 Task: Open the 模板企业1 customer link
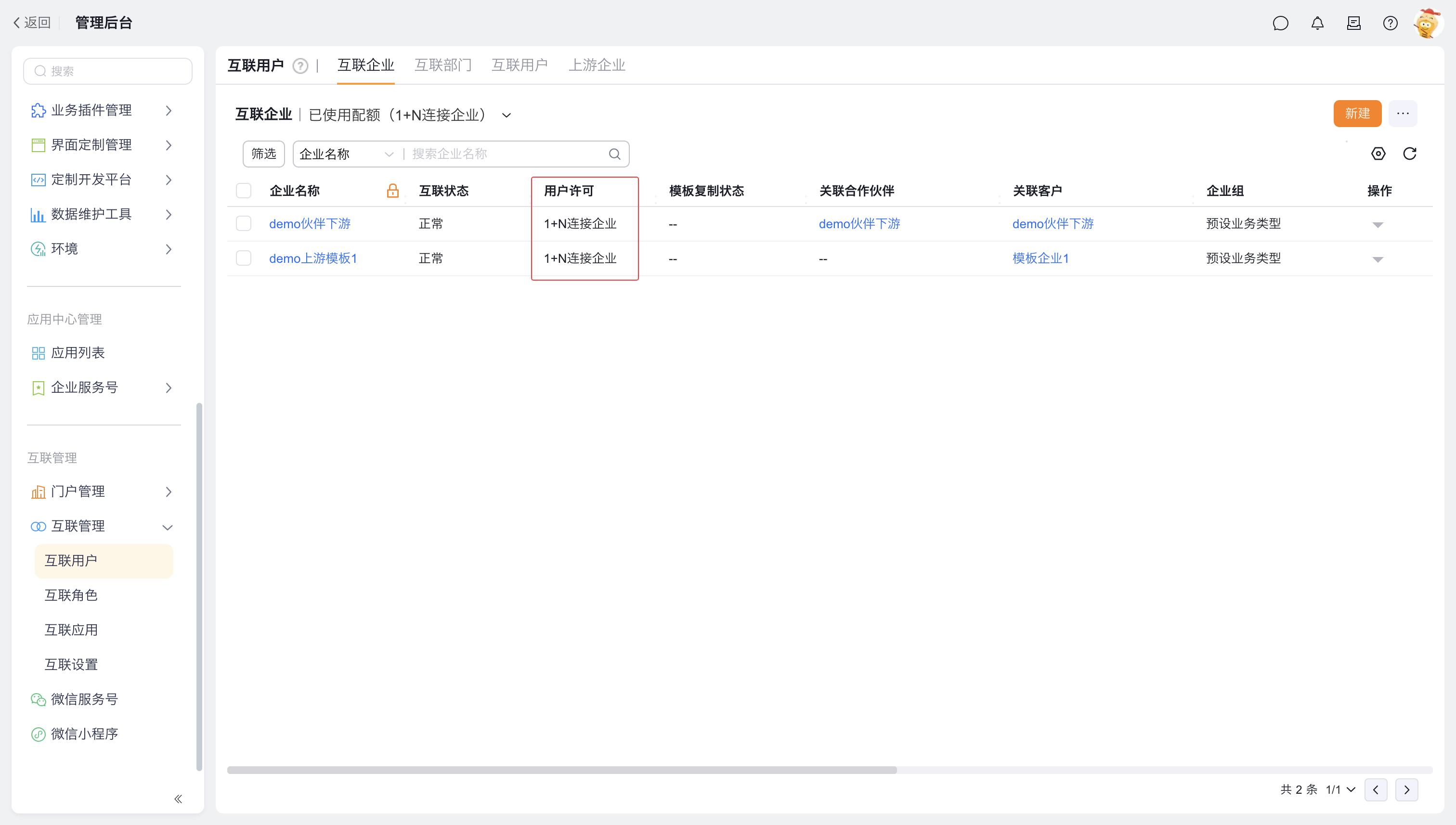1040,258
